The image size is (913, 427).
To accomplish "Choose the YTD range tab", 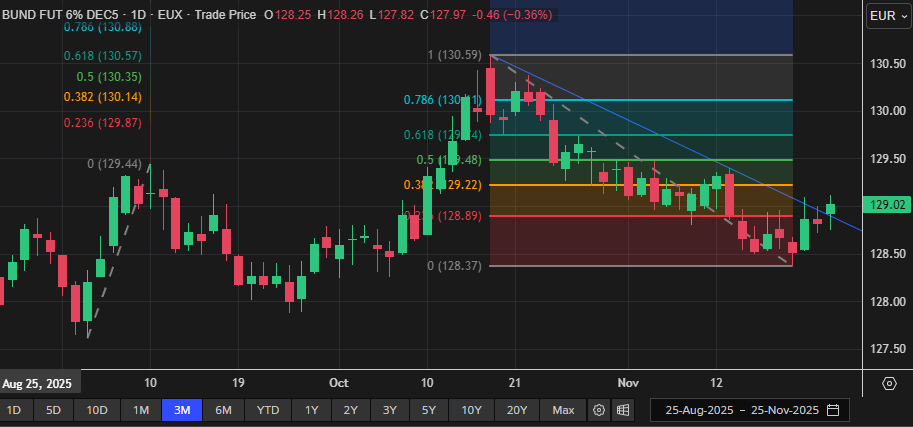I will click(267, 410).
